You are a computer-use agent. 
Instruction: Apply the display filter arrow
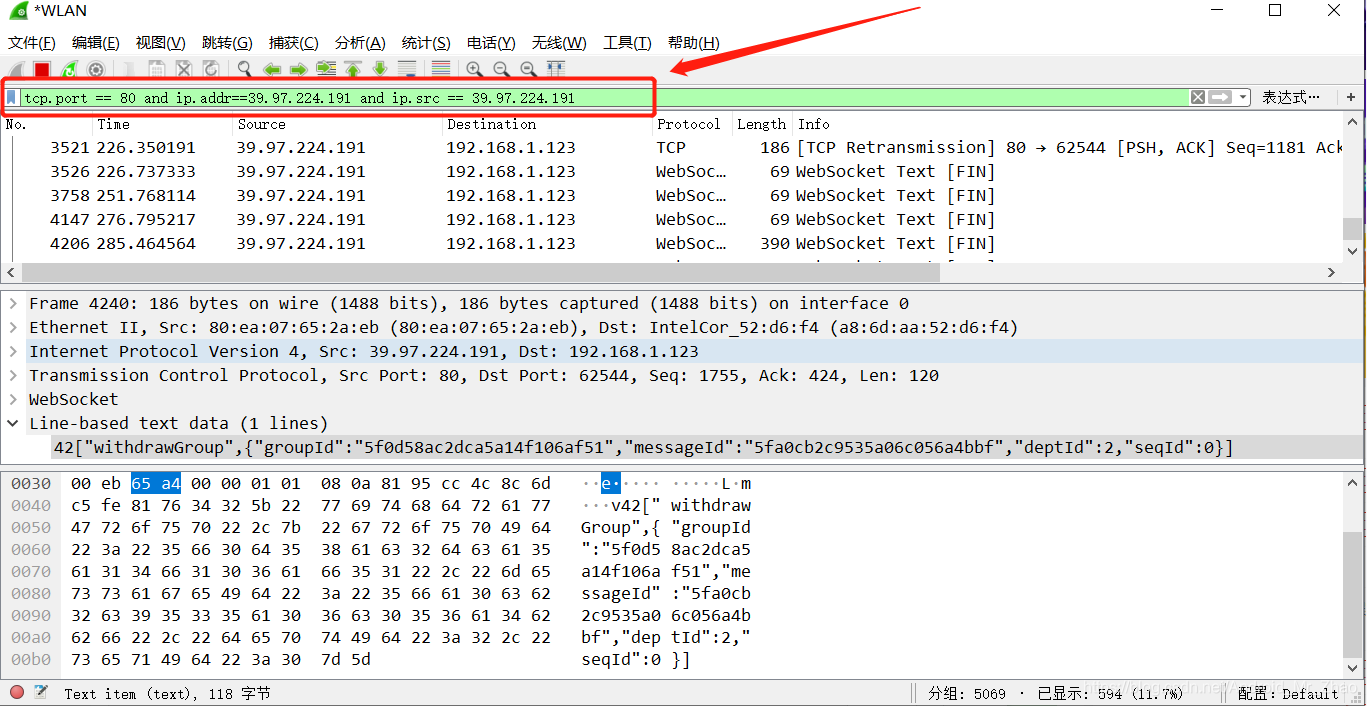(1220, 97)
